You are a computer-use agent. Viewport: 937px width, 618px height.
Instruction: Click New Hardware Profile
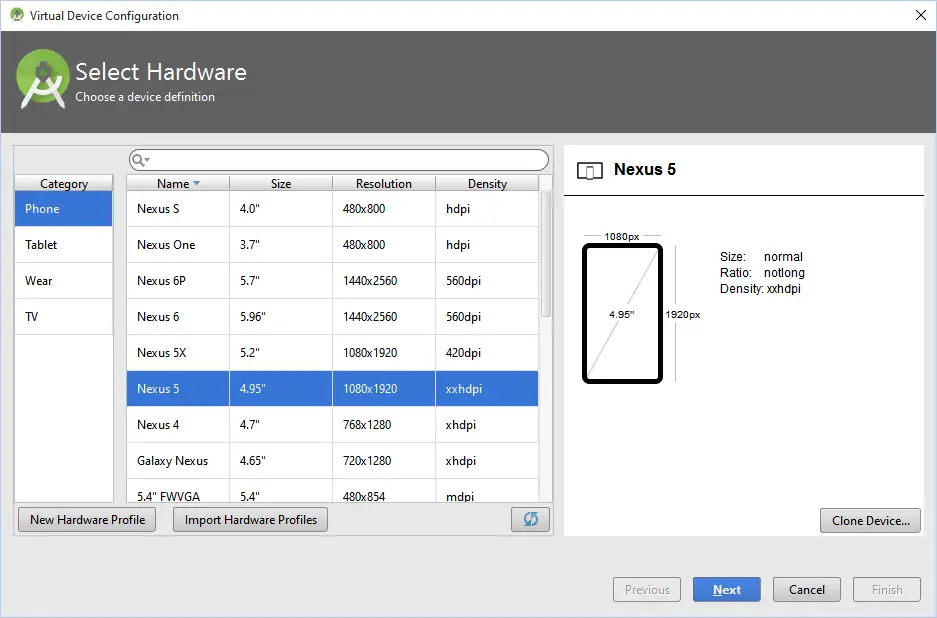pos(86,519)
